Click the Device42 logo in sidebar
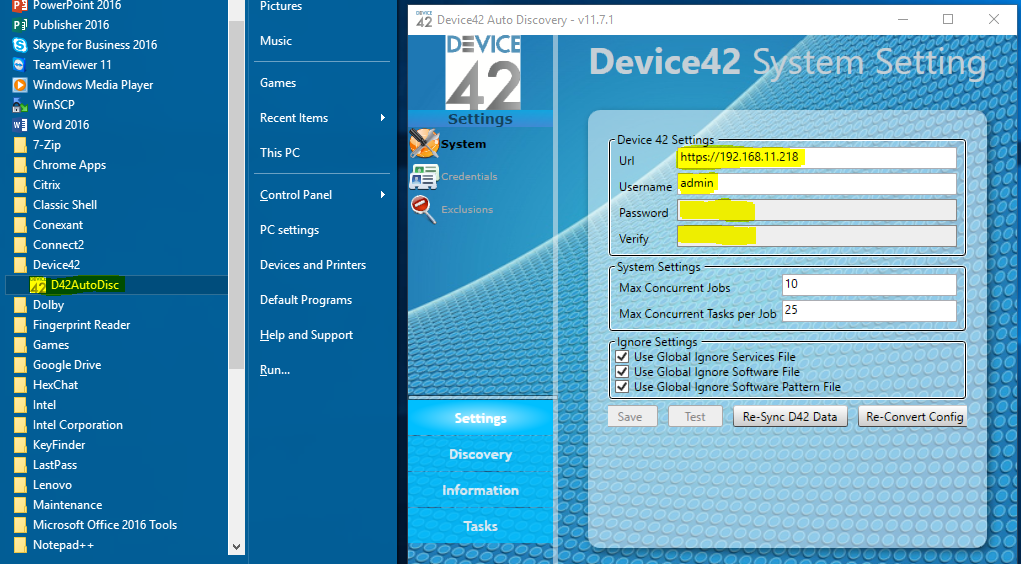 click(483, 72)
